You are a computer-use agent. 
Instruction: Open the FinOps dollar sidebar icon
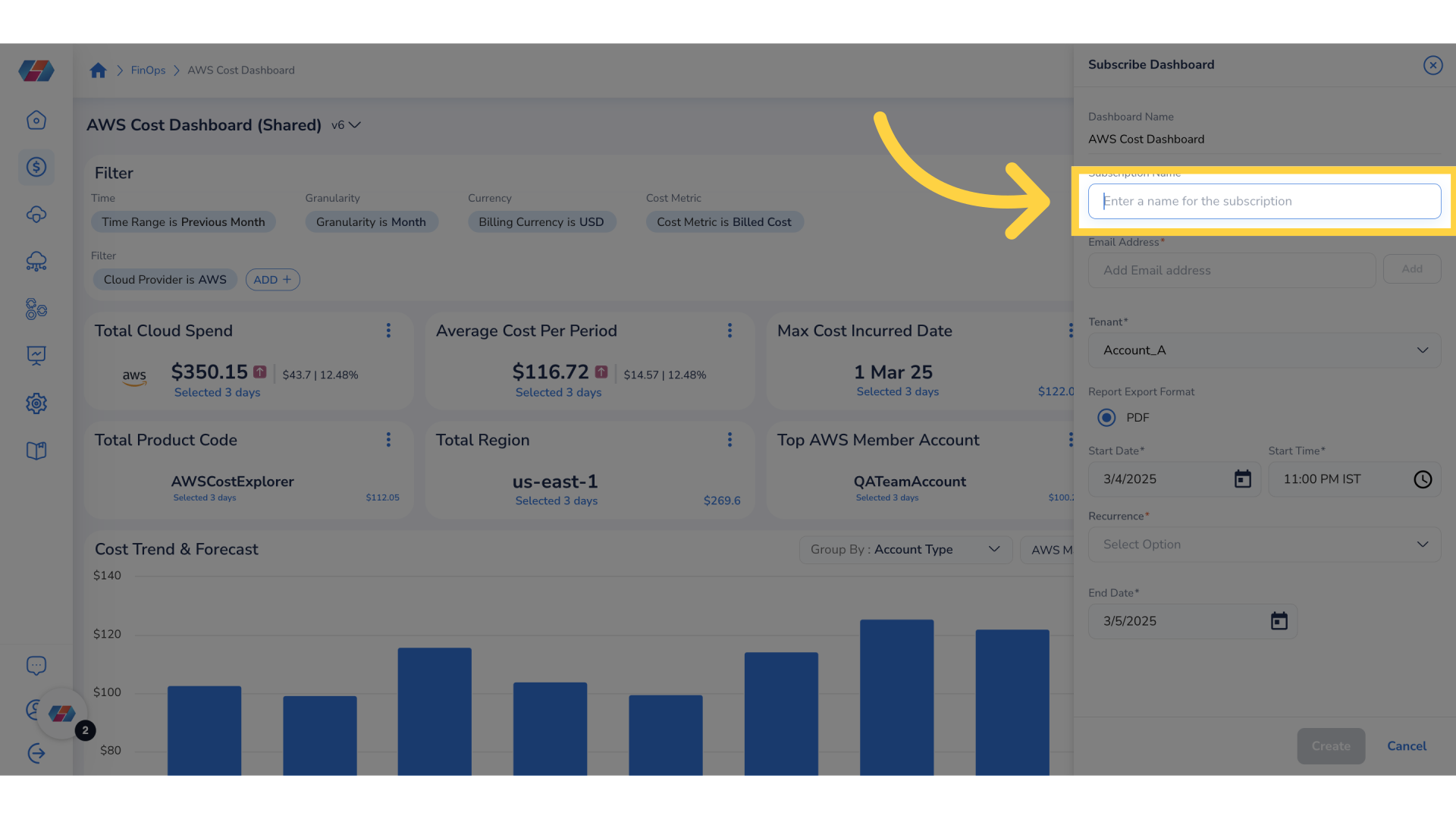click(36, 167)
